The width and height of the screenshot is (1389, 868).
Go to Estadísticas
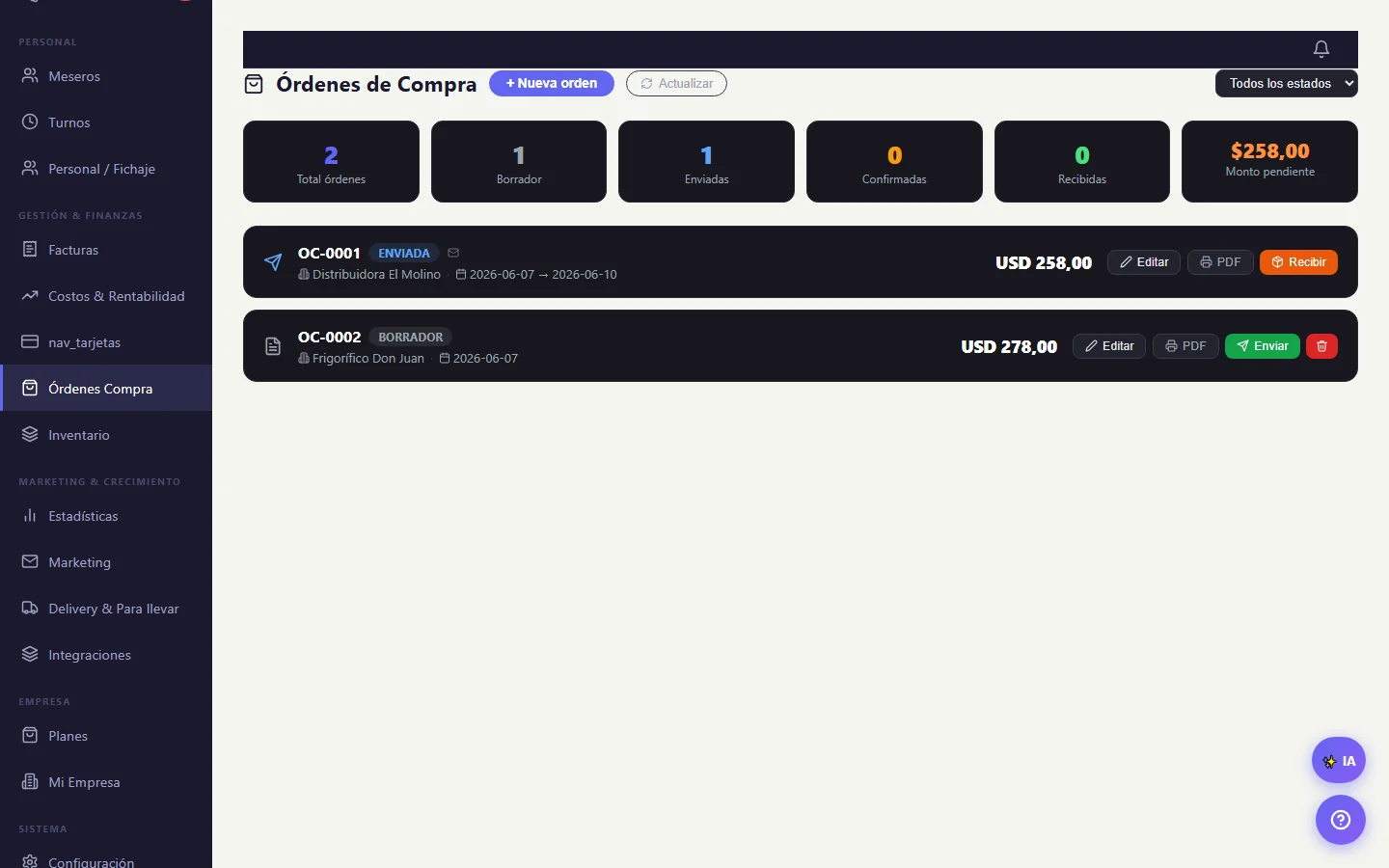pyautogui.click(x=106, y=516)
